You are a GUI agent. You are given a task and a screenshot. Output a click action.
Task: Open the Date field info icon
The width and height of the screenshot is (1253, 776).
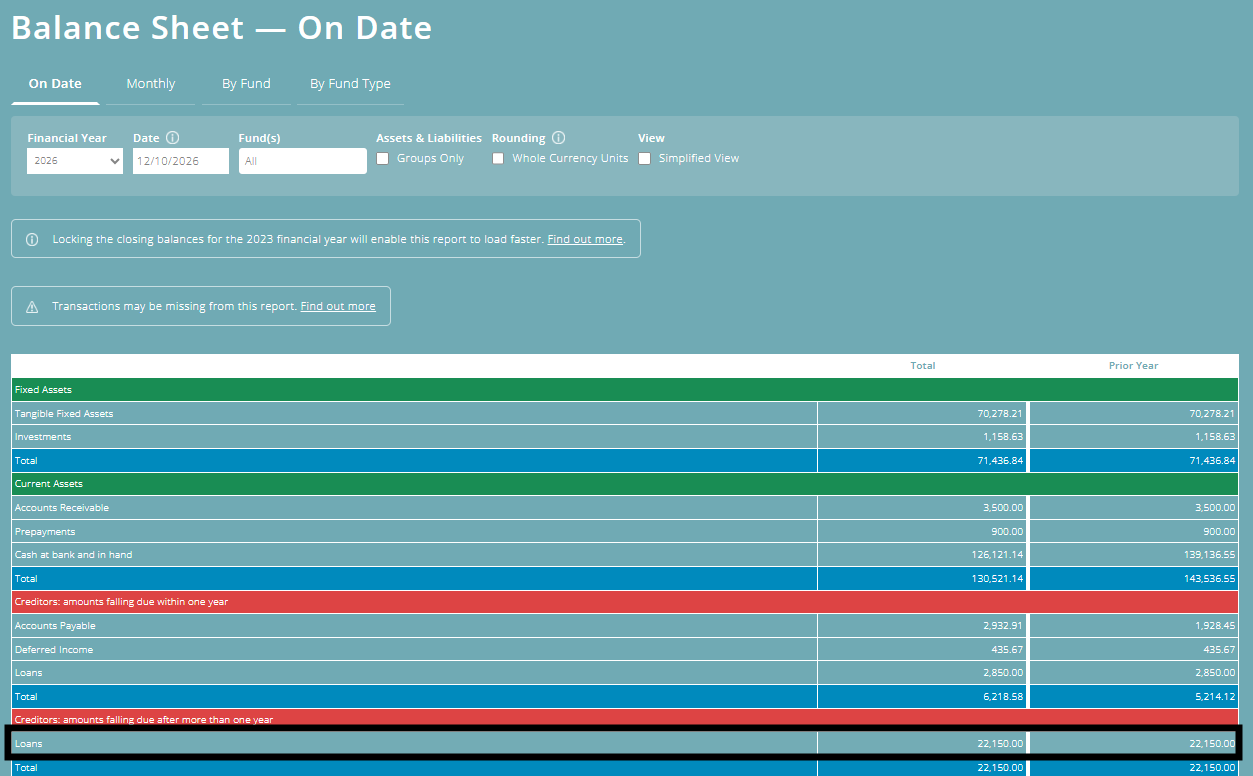tap(172, 138)
